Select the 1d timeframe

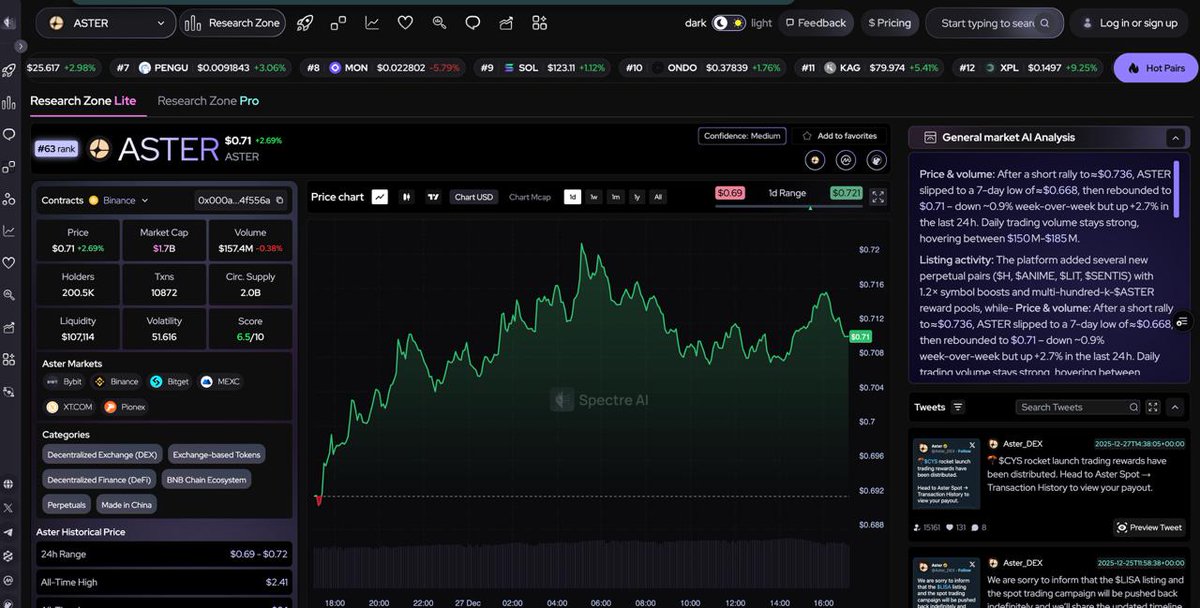point(572,197)
